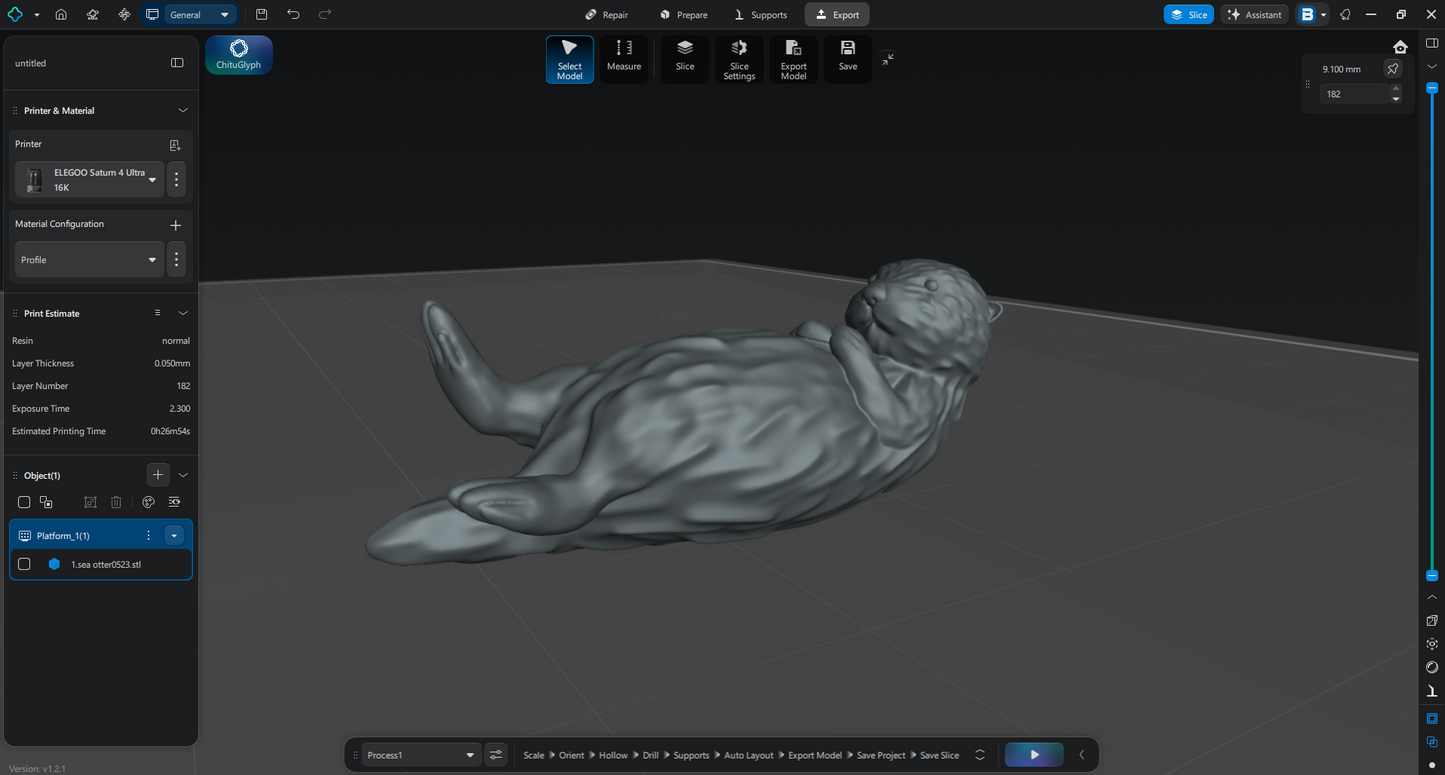
Task: Open Print Estimate list options icon
Action: point(157,313)
